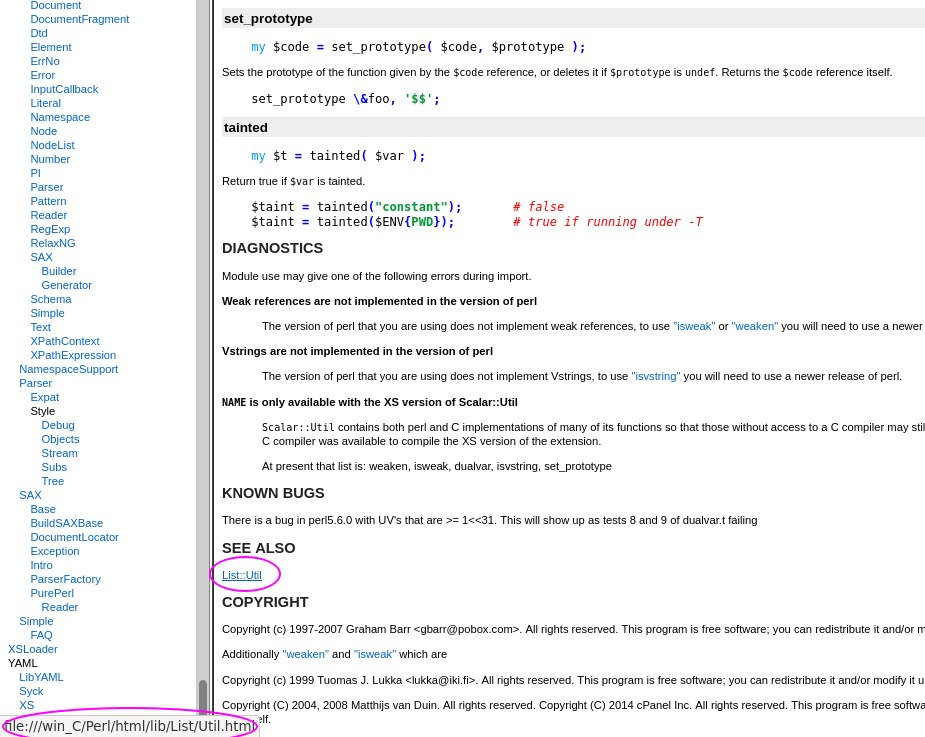Screen dimensions: 925x737
Task: Open Text in the sidebar
Action: (41, 327)
